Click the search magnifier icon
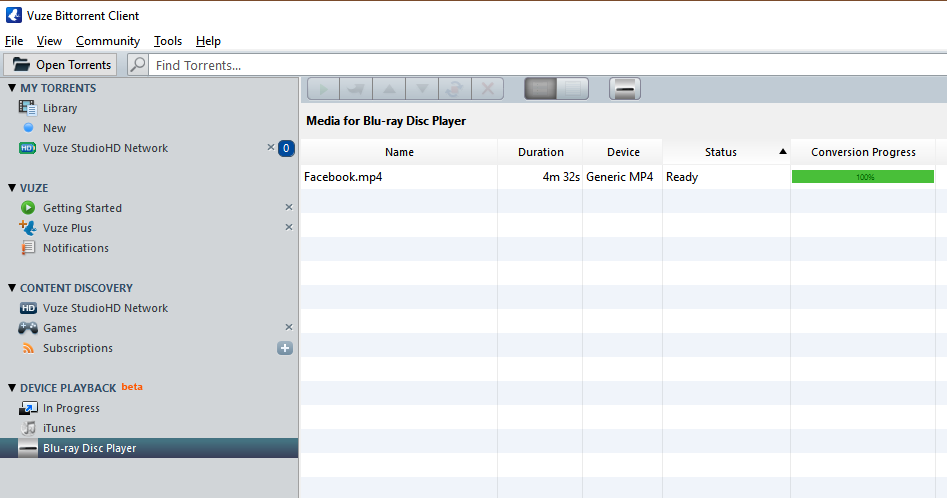The width and height of the screenshot is (947, 498). [138, 64]
